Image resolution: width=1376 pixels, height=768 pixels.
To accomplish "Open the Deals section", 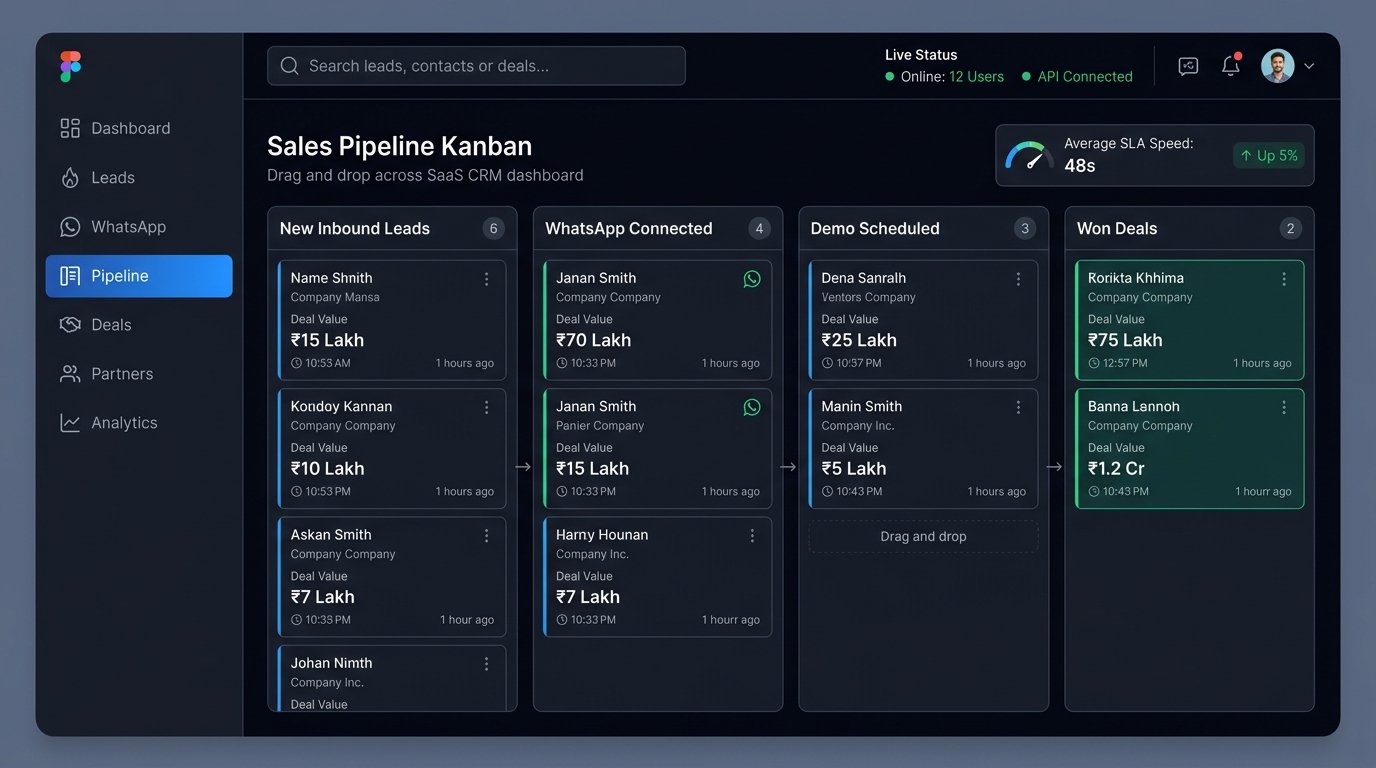I will tap(138, 325).
